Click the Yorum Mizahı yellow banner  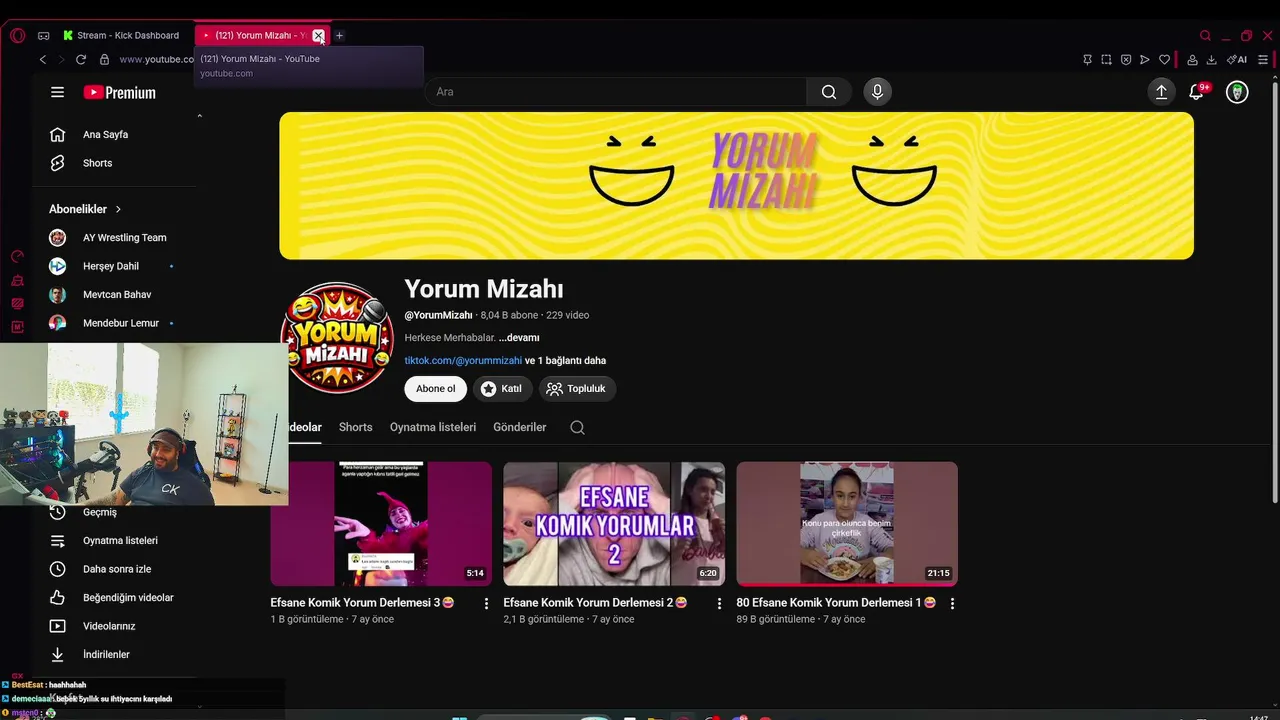736,186
